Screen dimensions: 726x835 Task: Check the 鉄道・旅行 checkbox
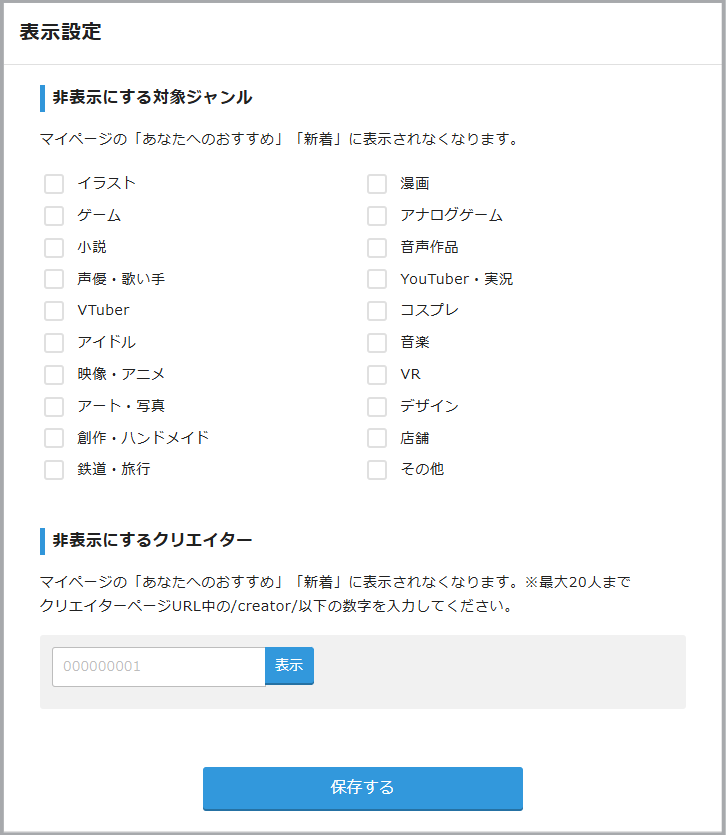click(x=54, y=470)
